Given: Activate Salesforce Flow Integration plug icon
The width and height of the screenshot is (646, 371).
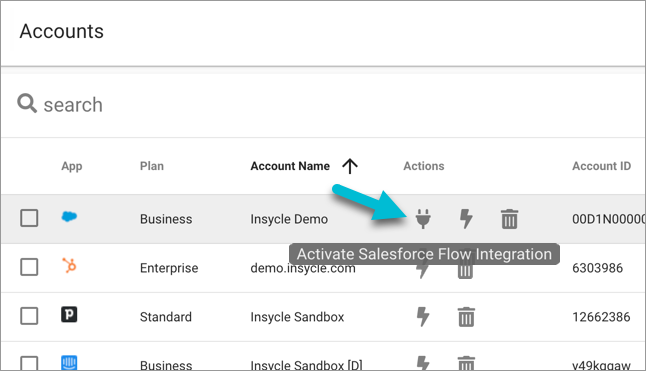Looking at the screenshot, I should tap(423, 218).
